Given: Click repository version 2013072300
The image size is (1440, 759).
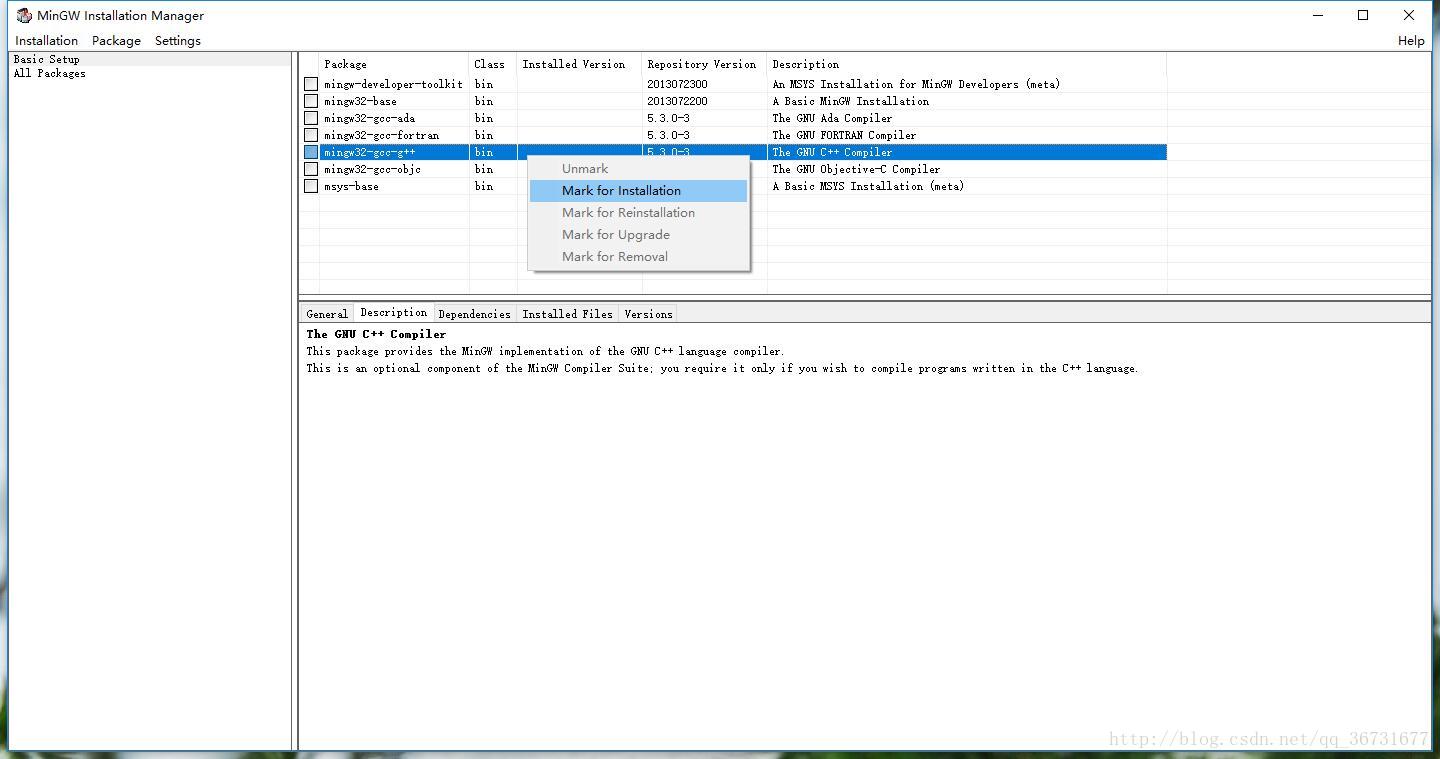Looking at the screenshot, I should click(677, 84).
